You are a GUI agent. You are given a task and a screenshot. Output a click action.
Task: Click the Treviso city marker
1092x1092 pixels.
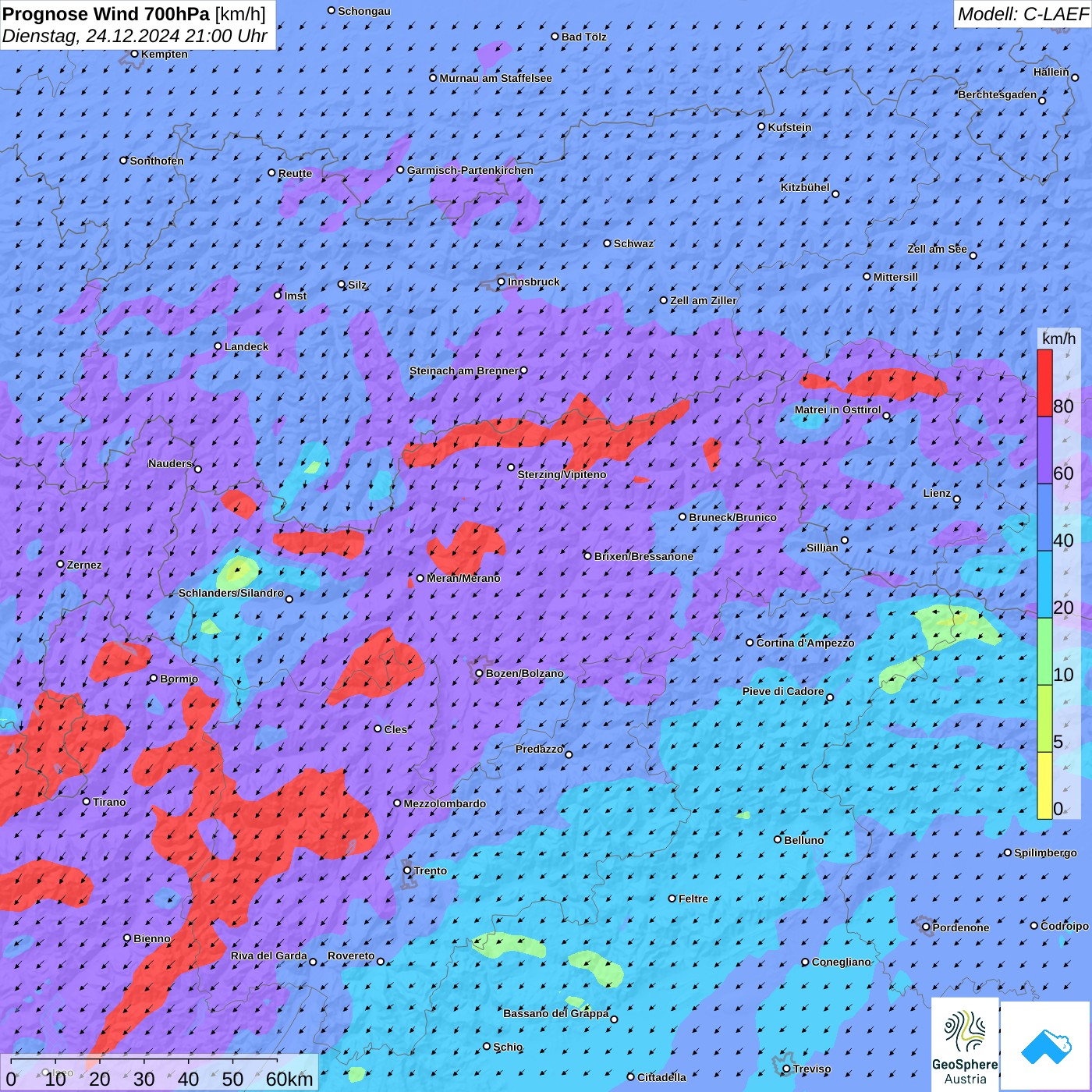point(786,1069)
